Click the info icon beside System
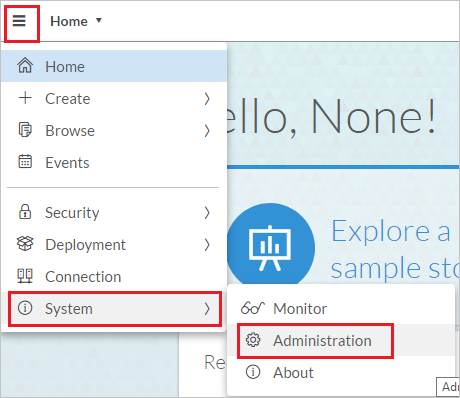Viewport: 460px width, 398px height. [25, 308]
